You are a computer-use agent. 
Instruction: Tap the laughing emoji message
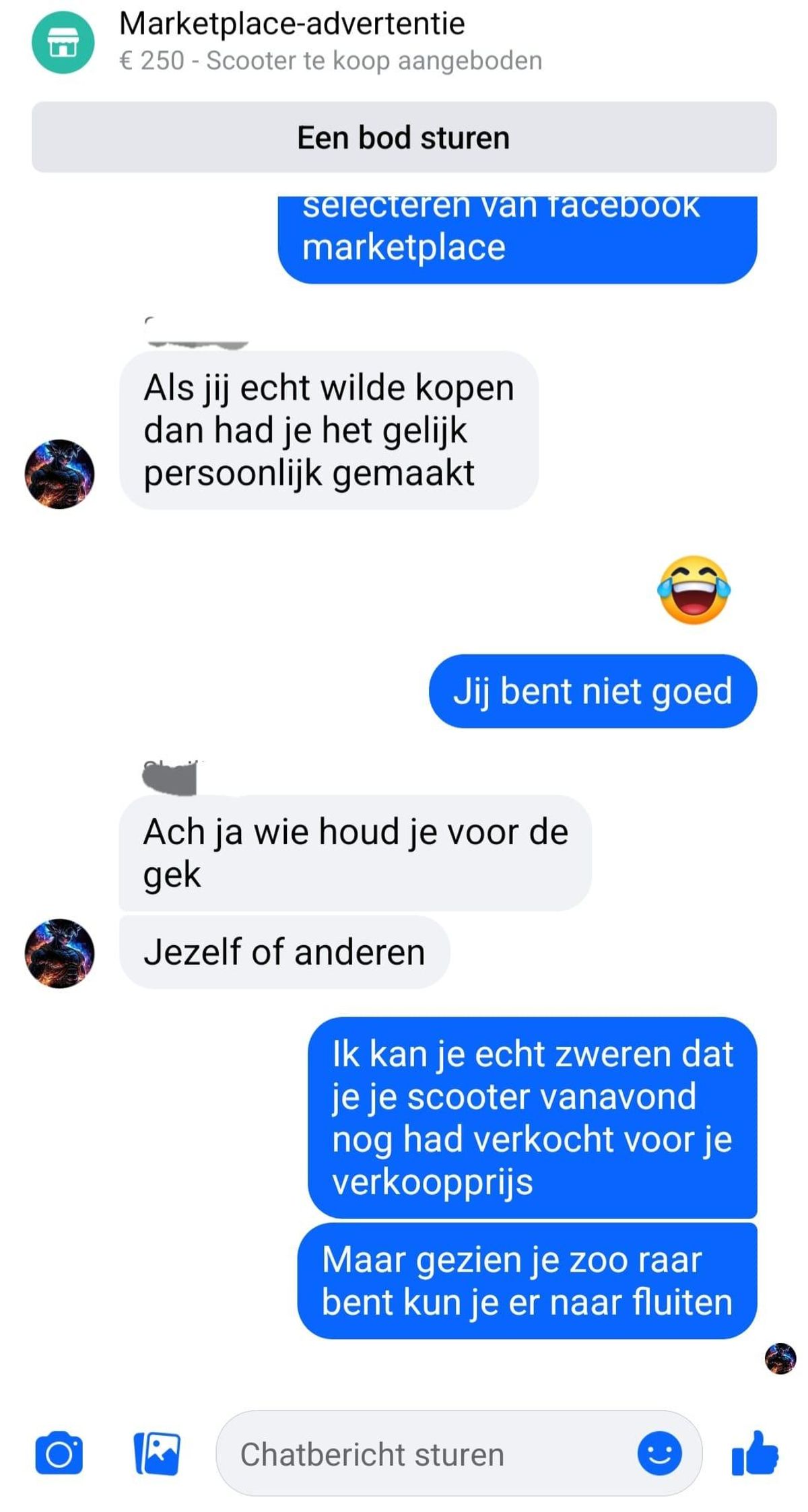(694, 590)
